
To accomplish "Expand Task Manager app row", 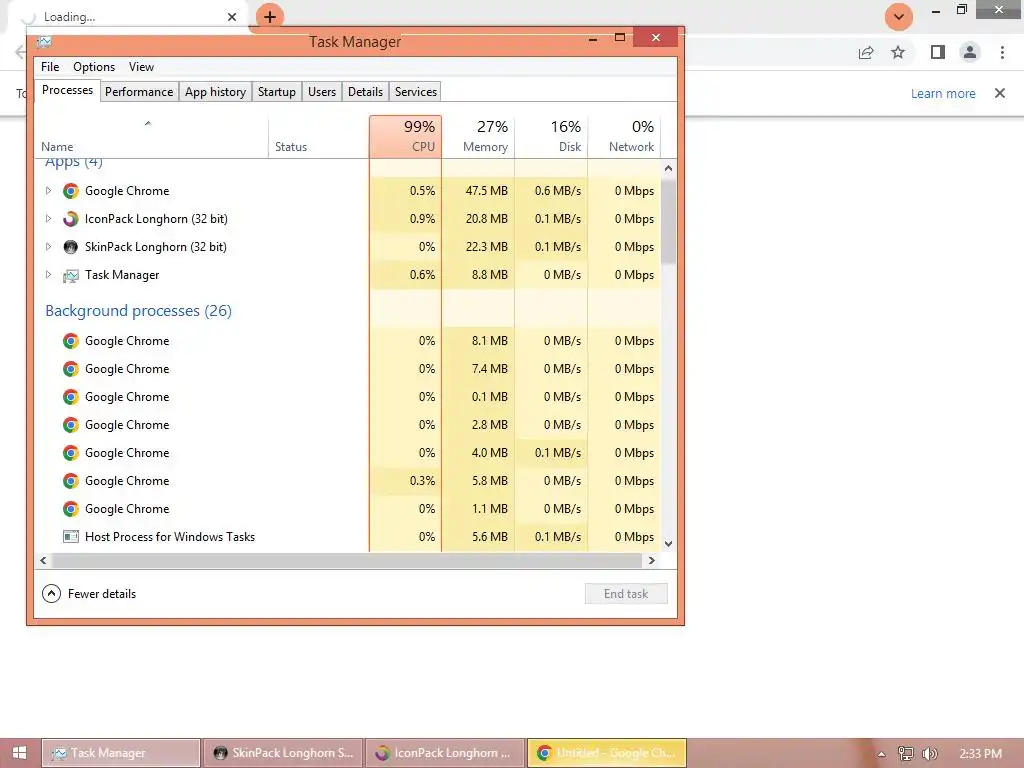I will pos(48,275).
